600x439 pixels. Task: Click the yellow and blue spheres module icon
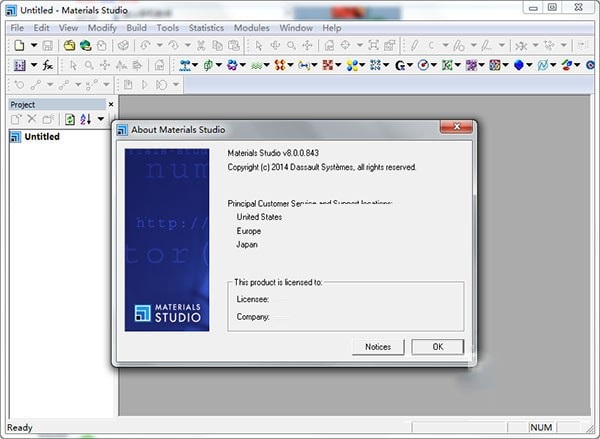click(x=352, y=65)
